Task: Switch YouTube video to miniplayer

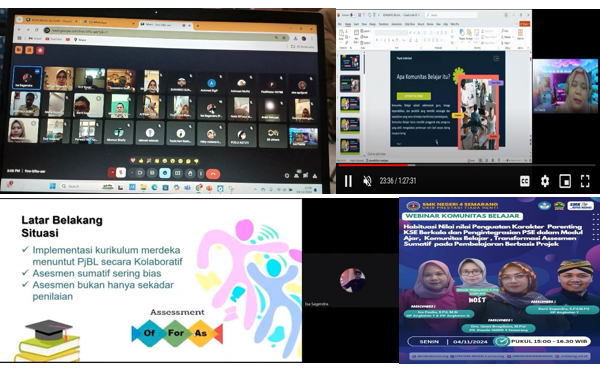Action: click(565, 181)
